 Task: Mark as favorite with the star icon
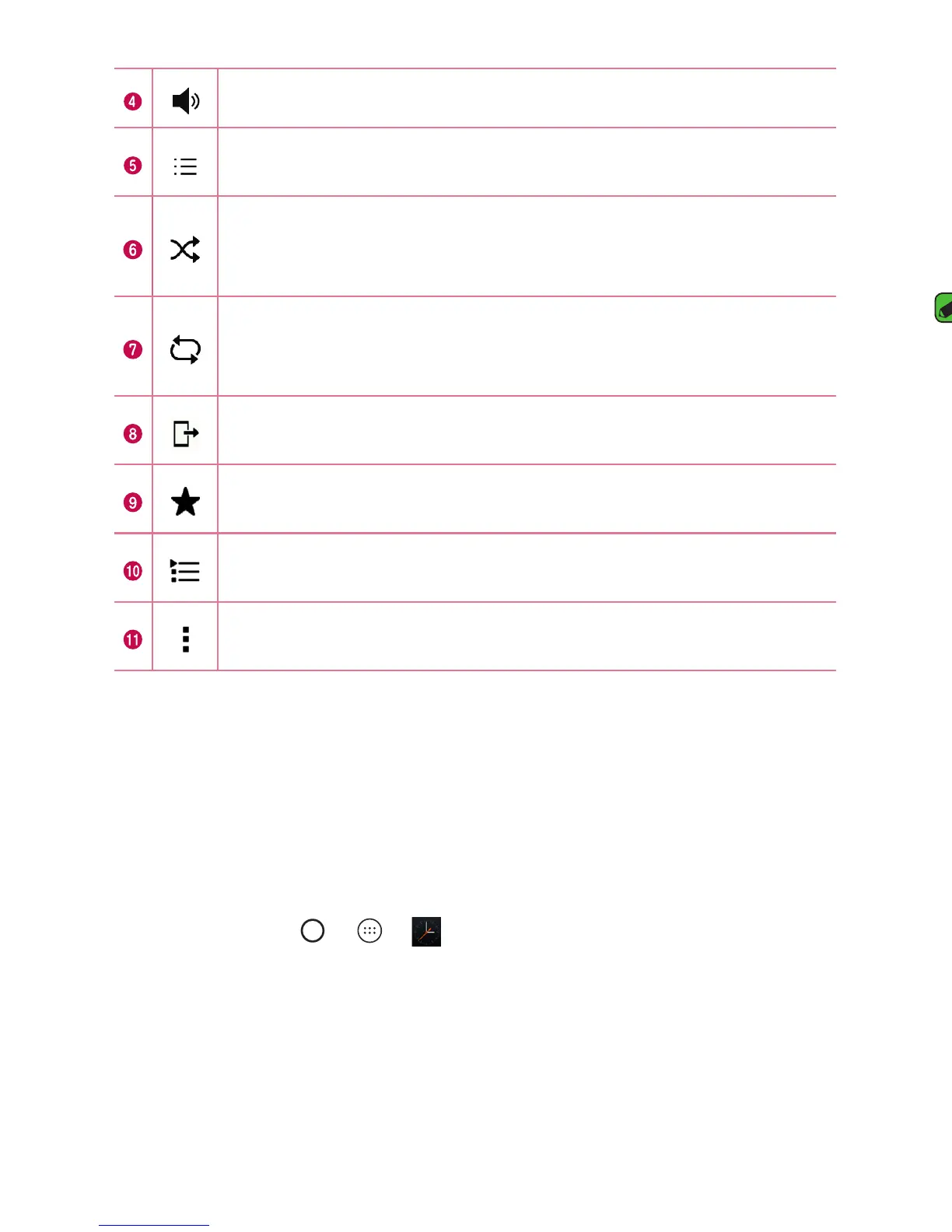click(x=185, y=502)
